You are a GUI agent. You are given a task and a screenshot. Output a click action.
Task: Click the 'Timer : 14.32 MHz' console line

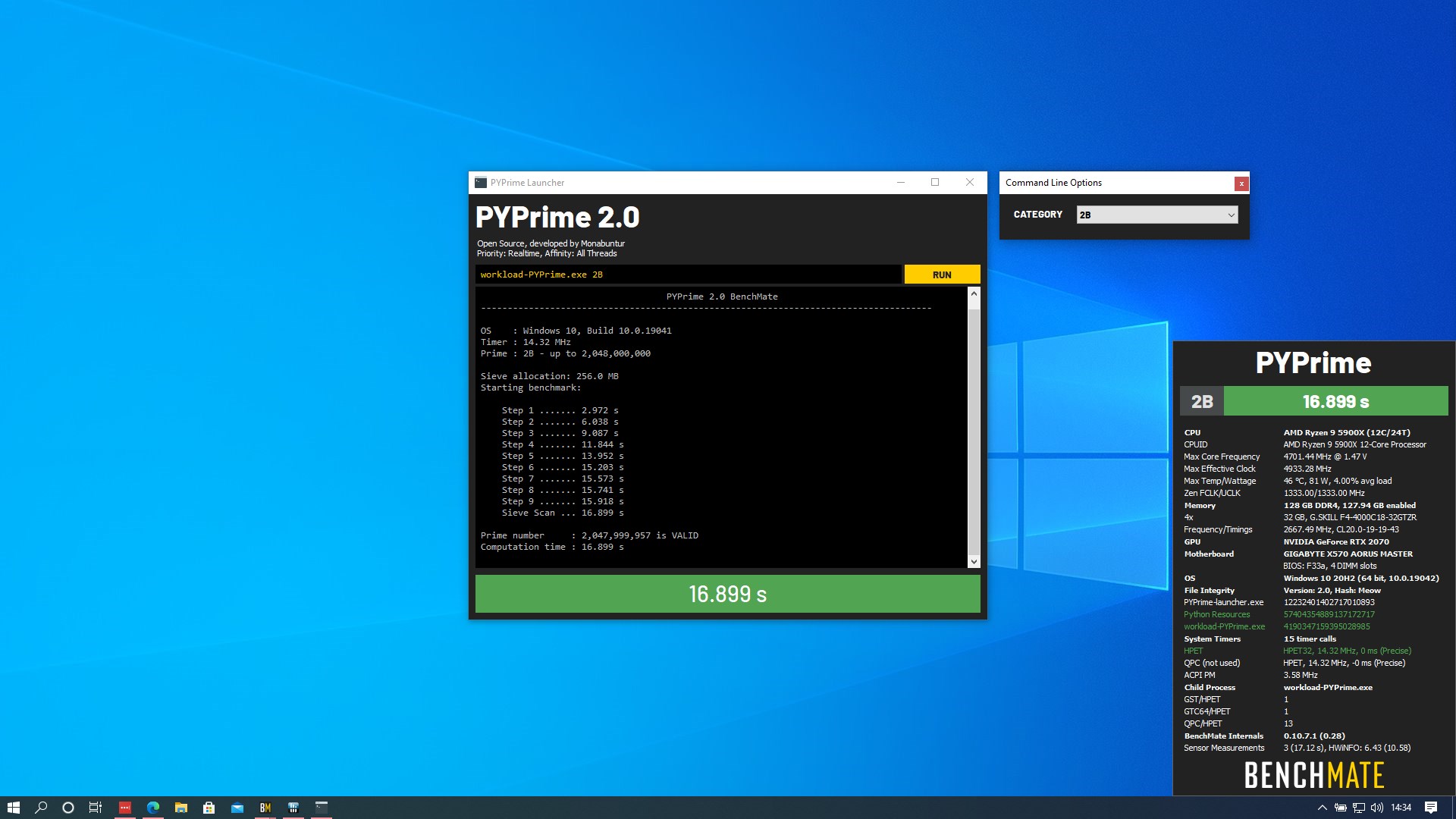pyautogui.click(x=526, y=342)
